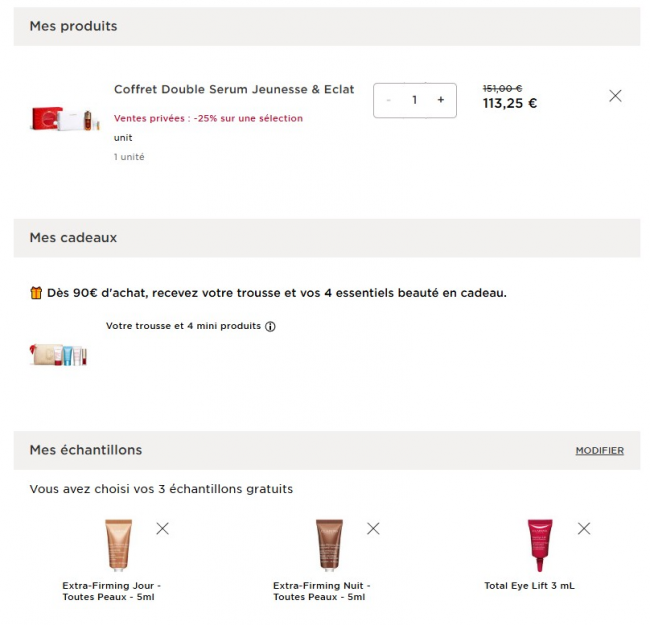Click Total Eye Lift sample image
Viewport: 650px width, 625px height.
coord(540,544)
